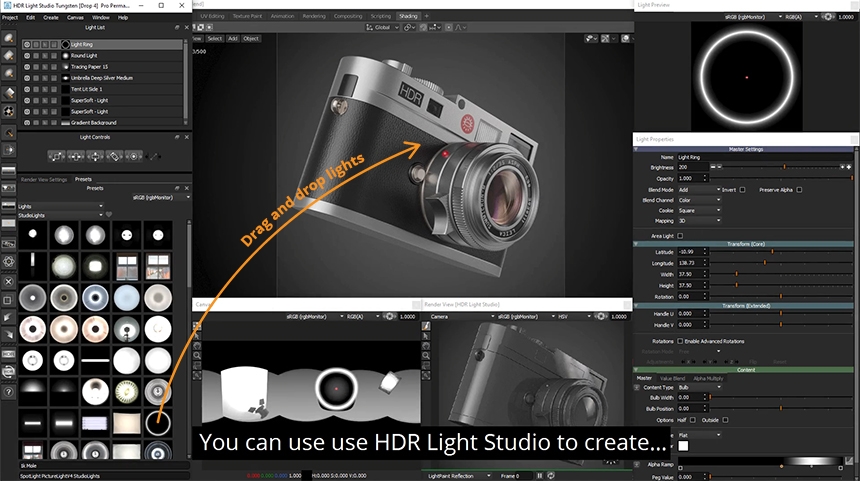
Task: Click the spotted multi-light toolbar icon
Action: click(x=8, y=111)
